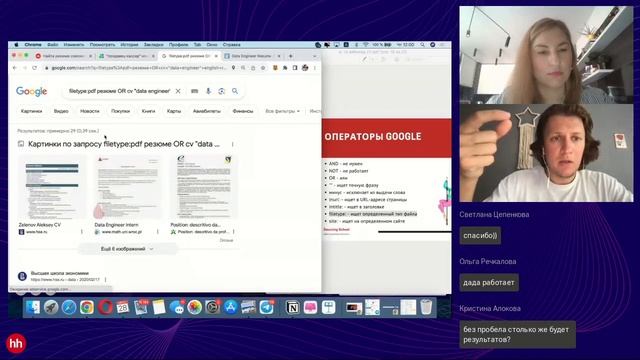Open App Store from the dock

(230, 307)
